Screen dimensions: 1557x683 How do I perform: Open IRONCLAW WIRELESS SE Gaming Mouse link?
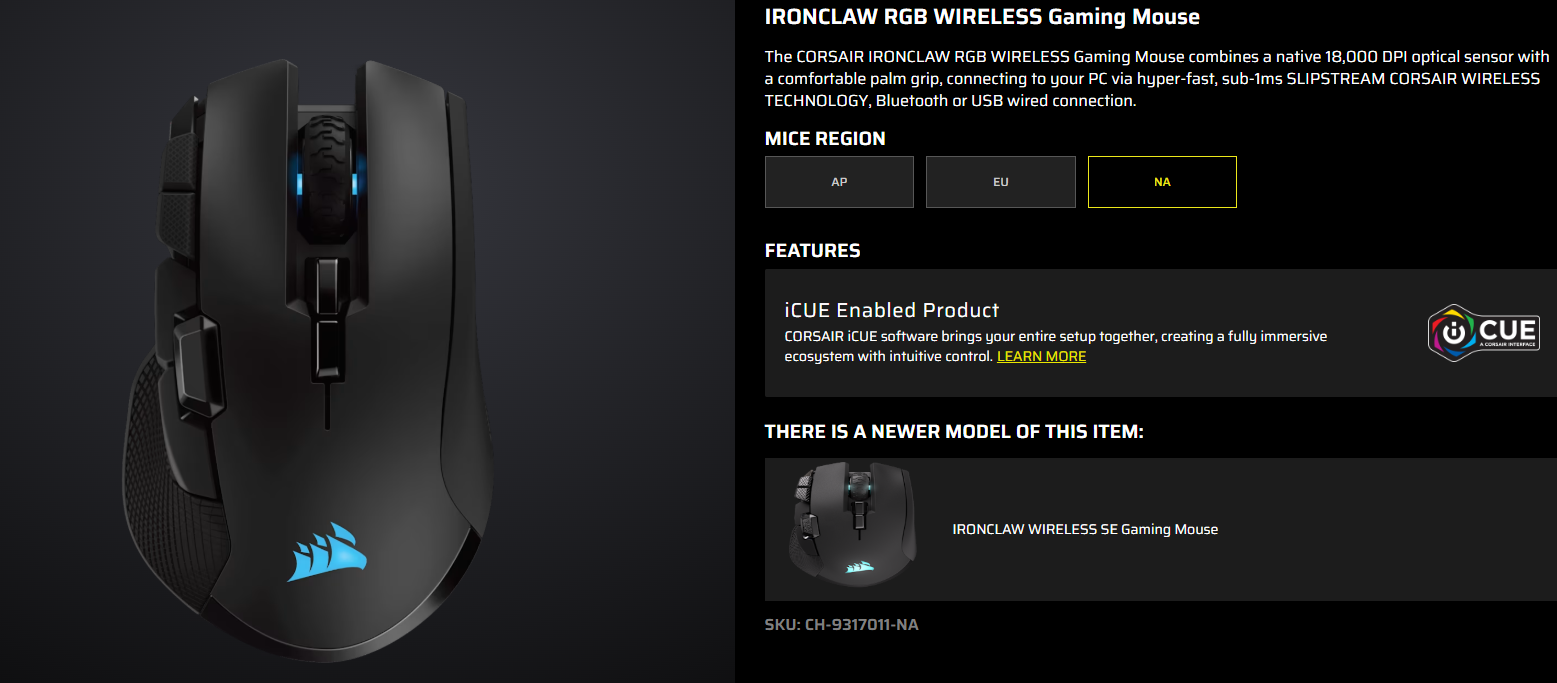coord(1085,529)
